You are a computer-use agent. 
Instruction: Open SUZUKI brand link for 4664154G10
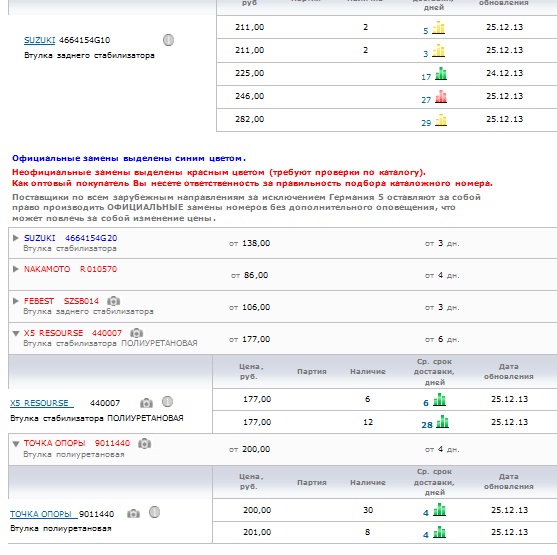coord(39,40)
